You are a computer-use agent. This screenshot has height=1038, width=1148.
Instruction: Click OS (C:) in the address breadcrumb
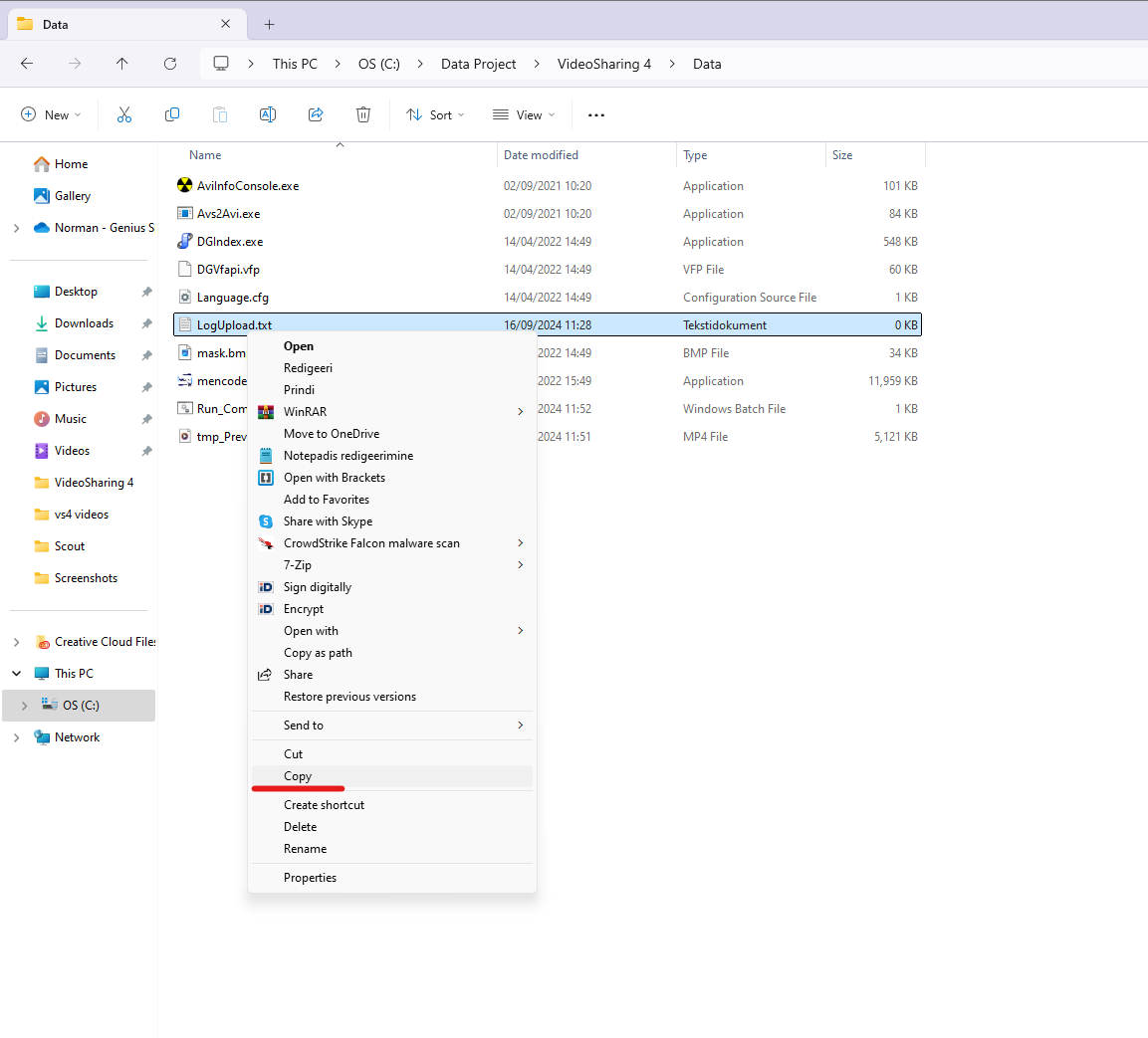tap(378, 64)
